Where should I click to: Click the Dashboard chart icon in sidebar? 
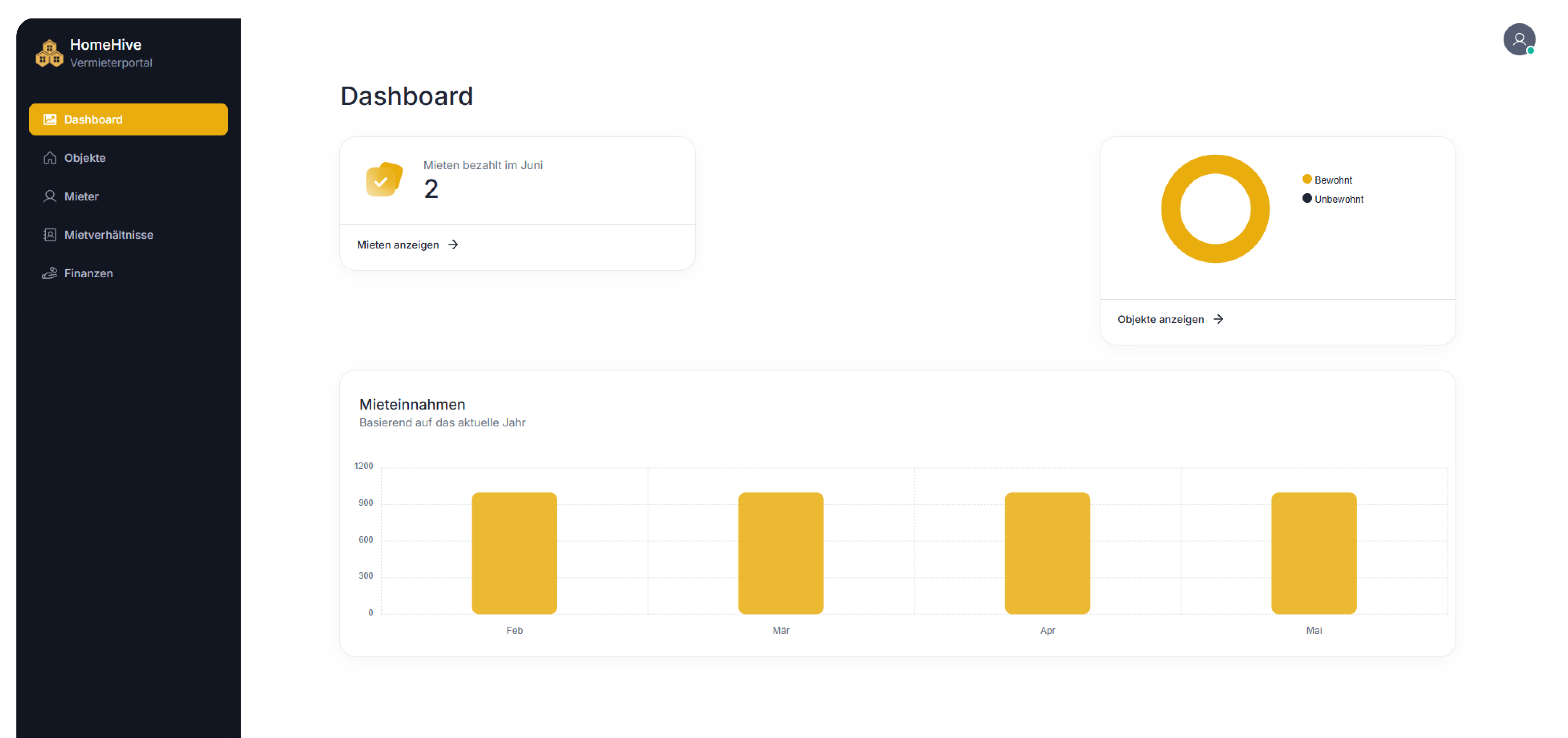pos(50,119)
